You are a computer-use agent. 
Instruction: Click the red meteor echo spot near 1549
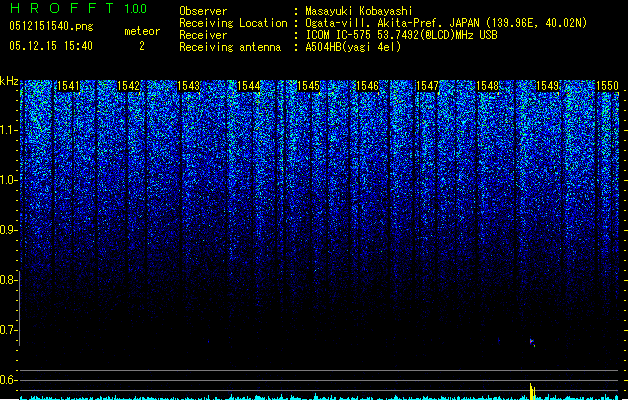(x=532, y=342)
